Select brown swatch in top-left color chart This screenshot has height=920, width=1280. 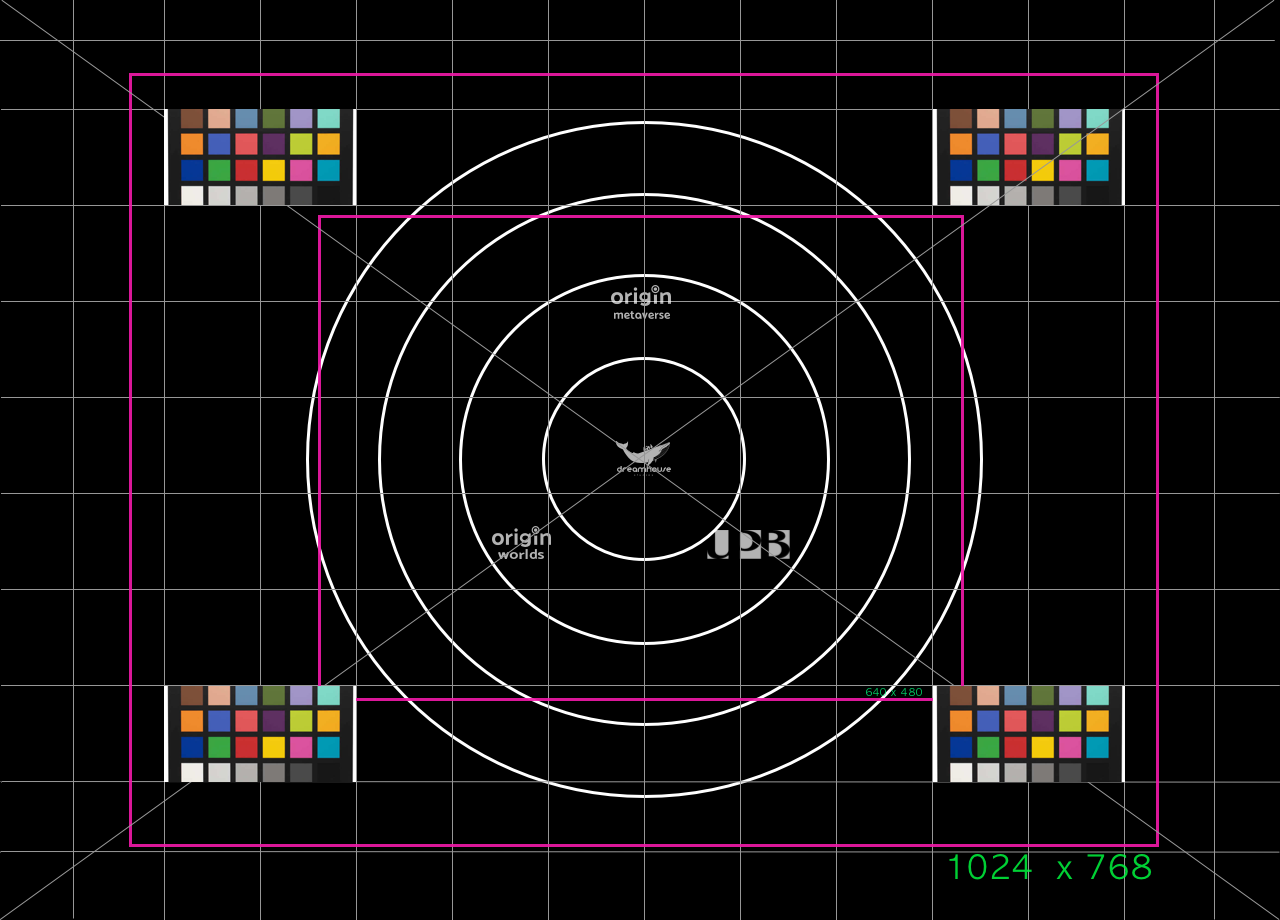192,119
